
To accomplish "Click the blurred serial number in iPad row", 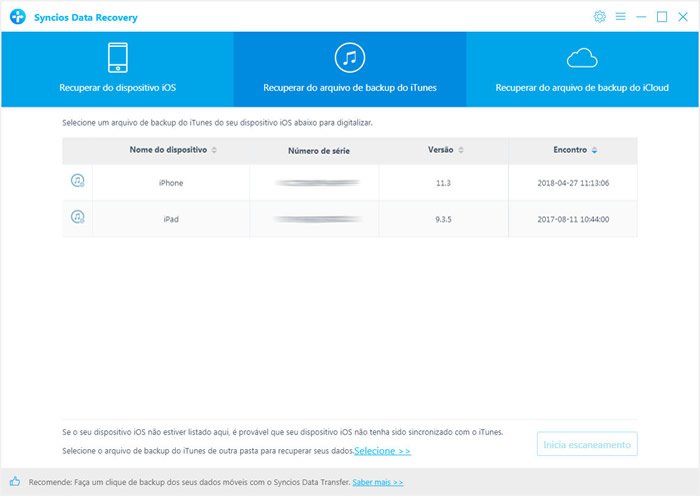I will 318,219.
